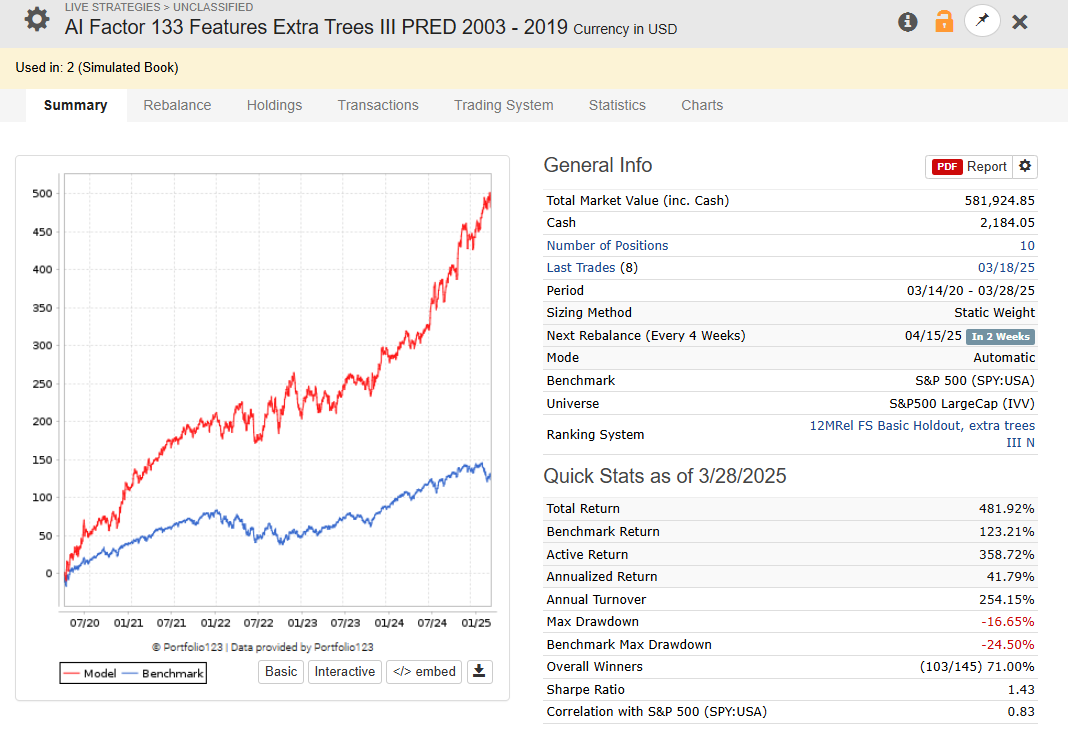The width and height of the screenshot is (1068, 731).
Task: Click the Total Market Value 581,924.85
Action: pyautogui.click(x=1000, y=200)
